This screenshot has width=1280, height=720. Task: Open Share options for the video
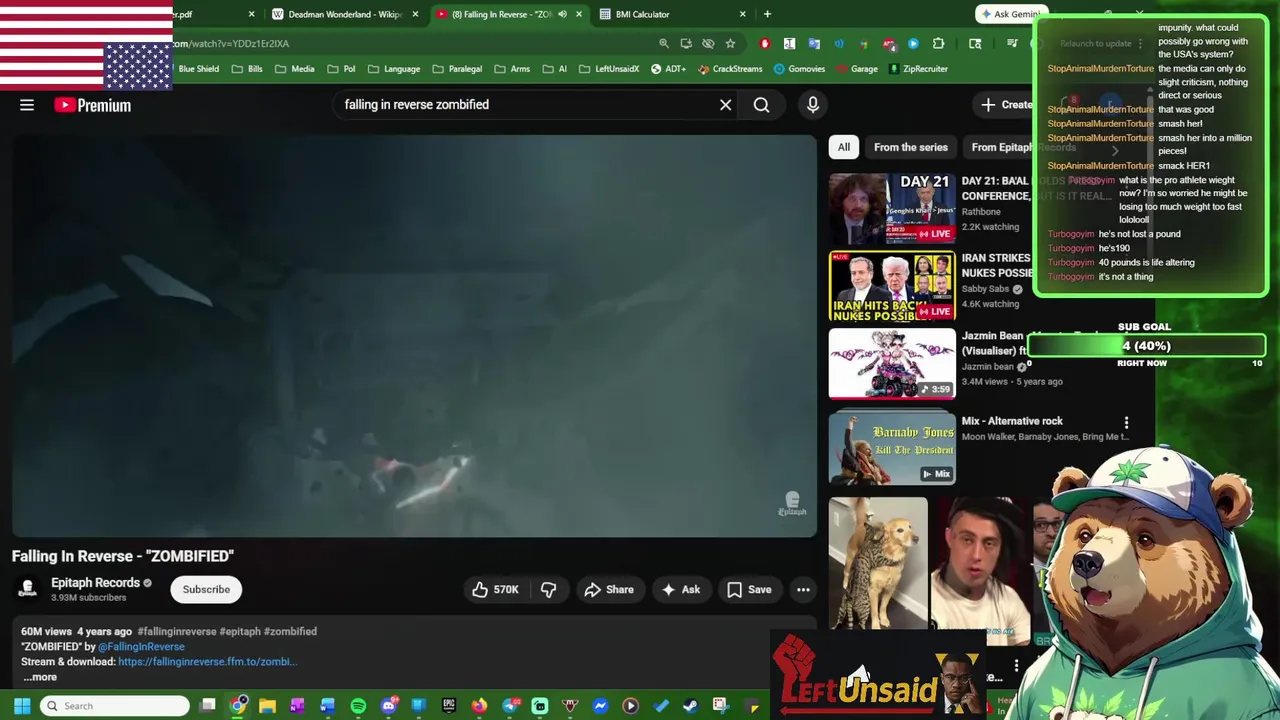point(608,590)
